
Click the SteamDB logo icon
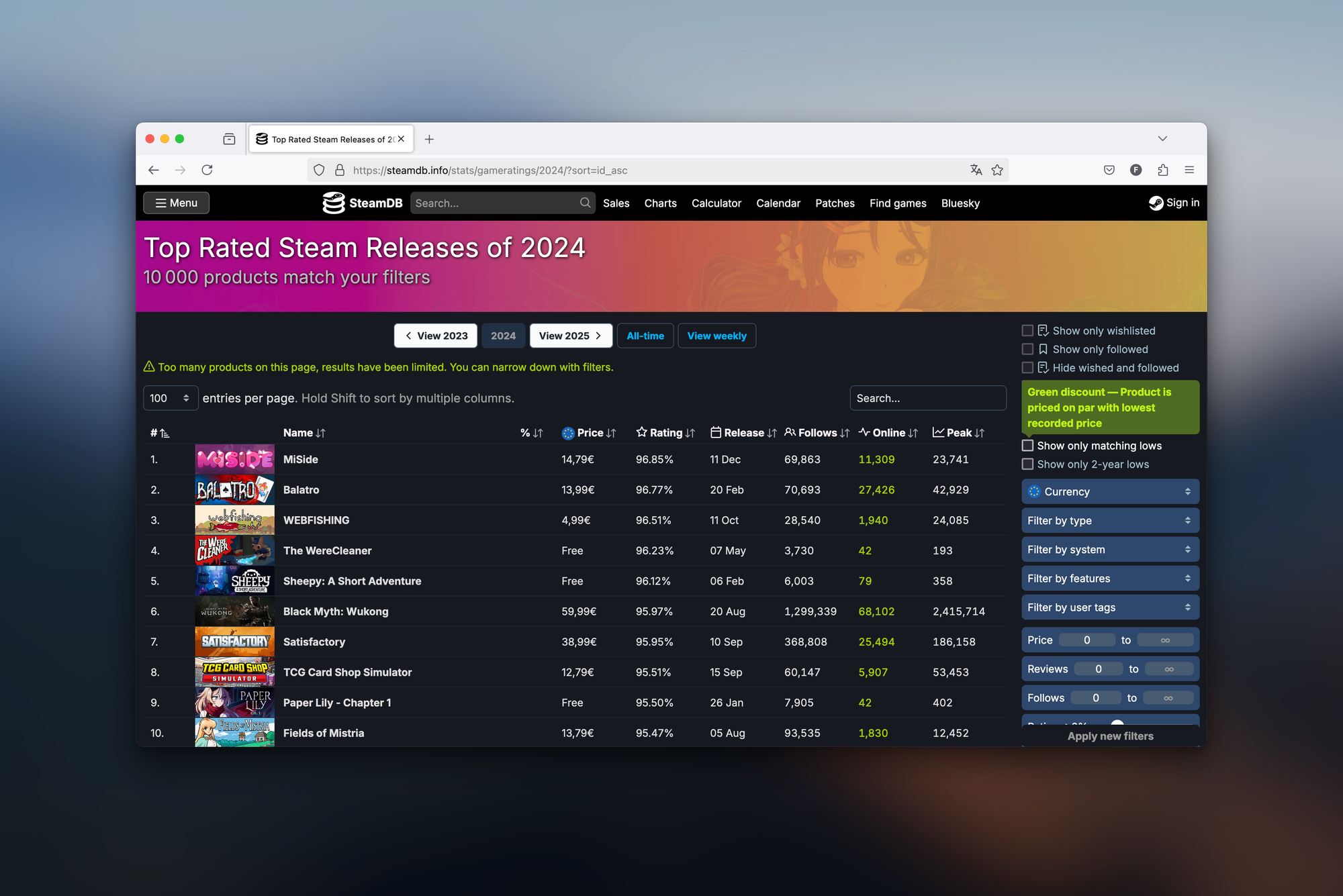[x=333, y=203]
